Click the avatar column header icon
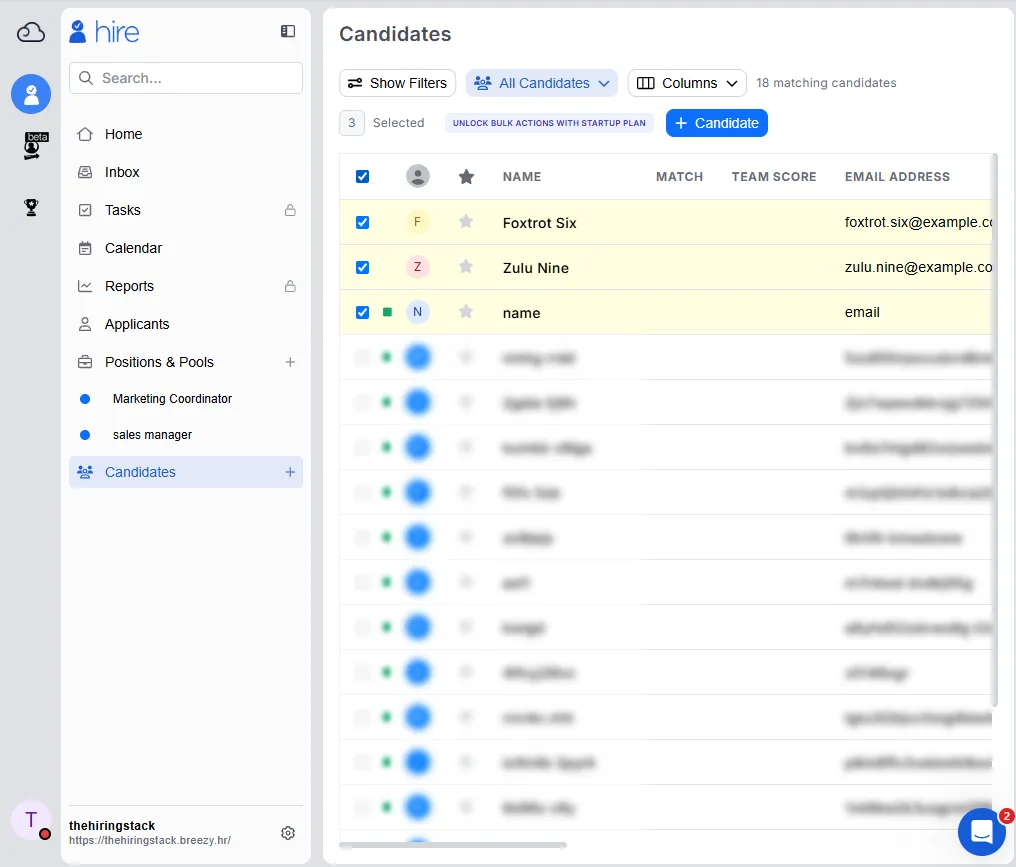This screenshot has width=1016, height=867. point(418,176)
